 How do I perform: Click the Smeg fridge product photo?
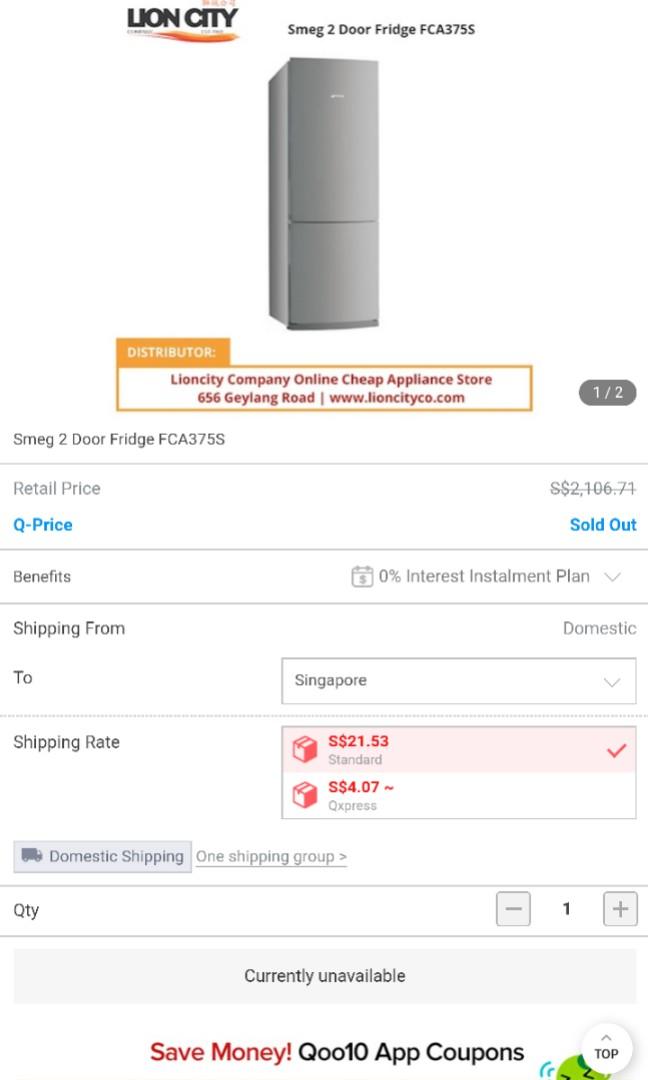[x=324, y=195]
